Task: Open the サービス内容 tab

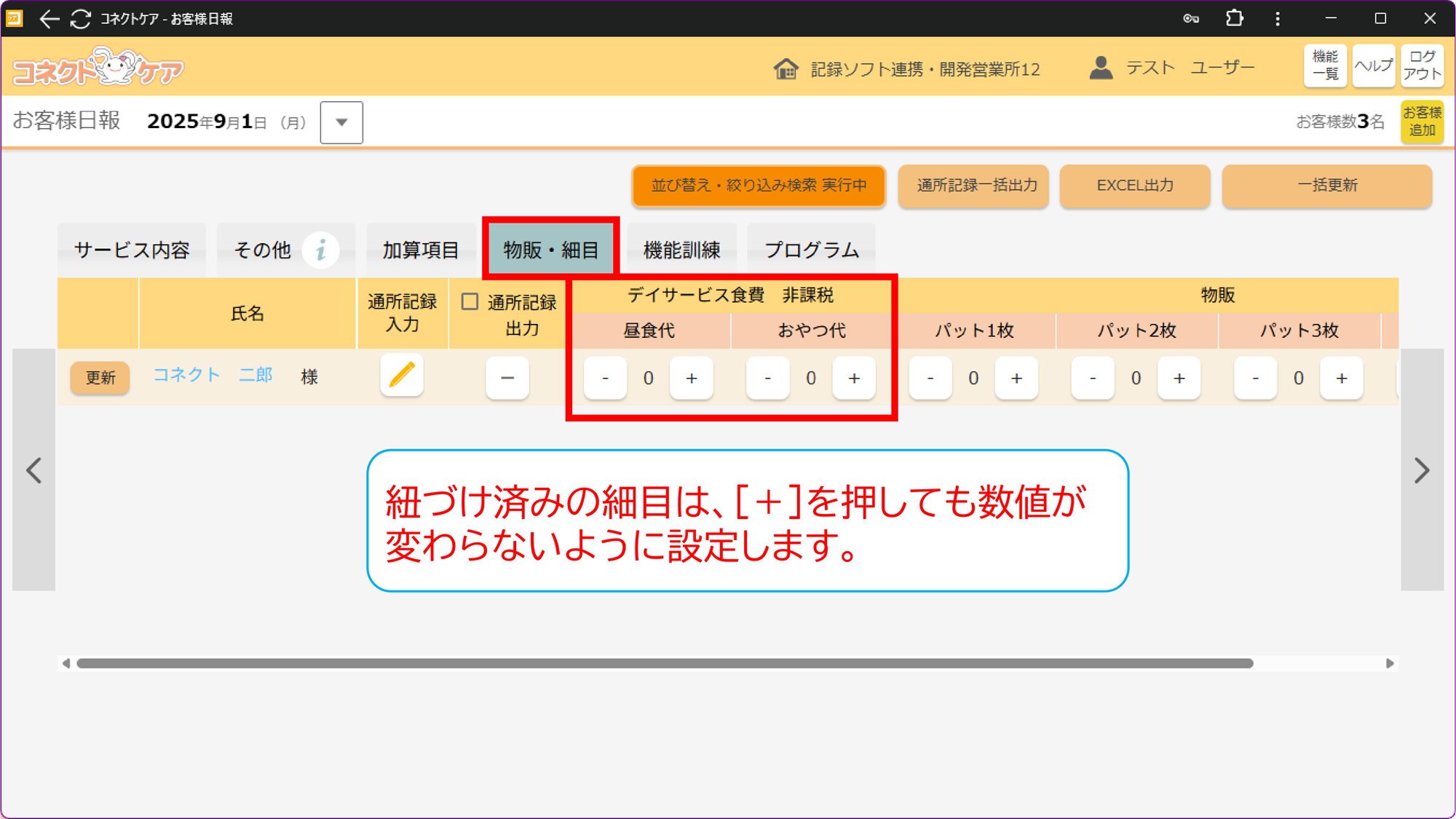Action: (x=132, y=250)
